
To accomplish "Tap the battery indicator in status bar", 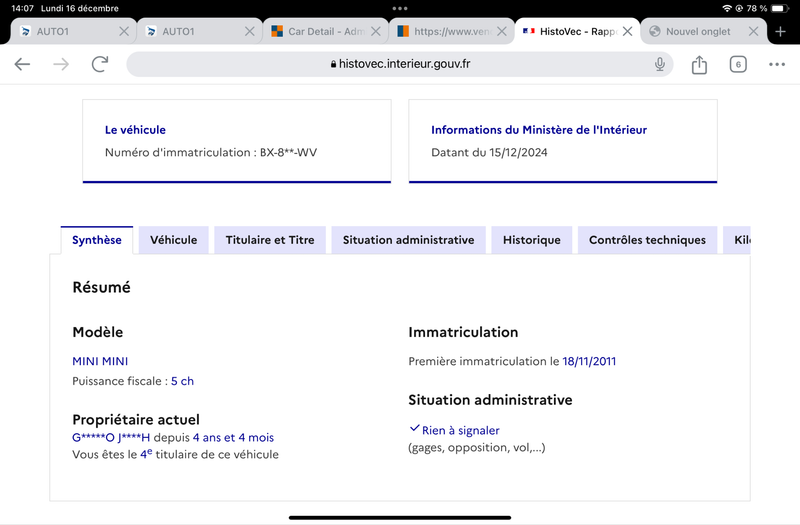I will click(x=780, y=8).
